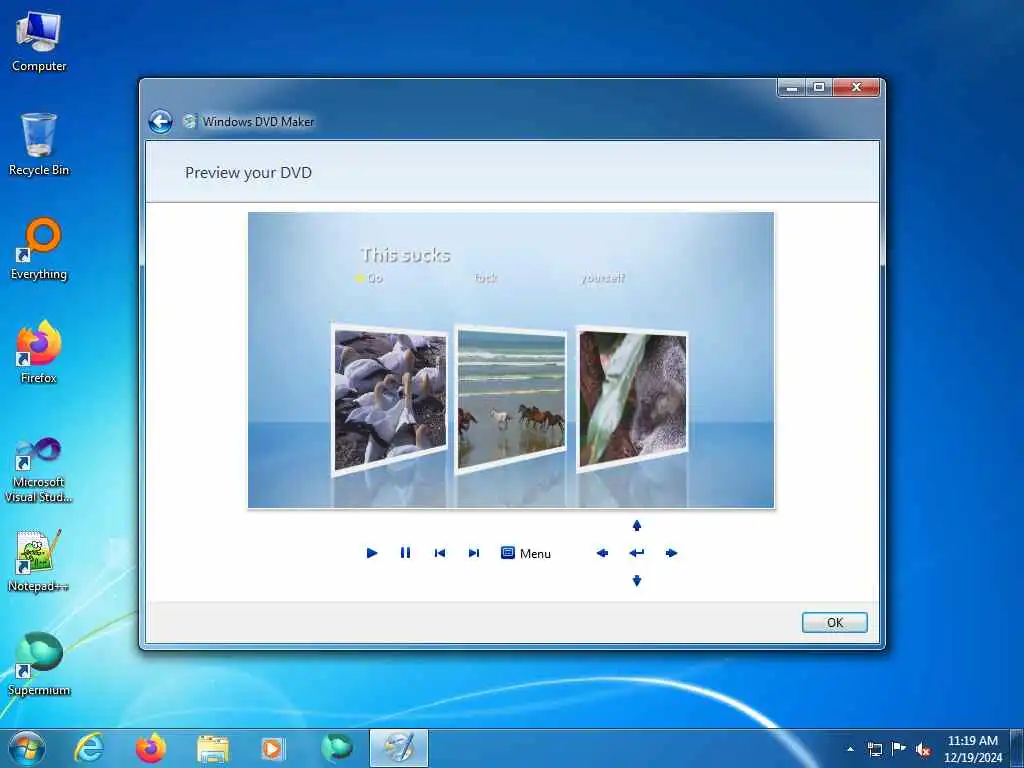Click the 'yourself' menu text item

pos(603,278)
